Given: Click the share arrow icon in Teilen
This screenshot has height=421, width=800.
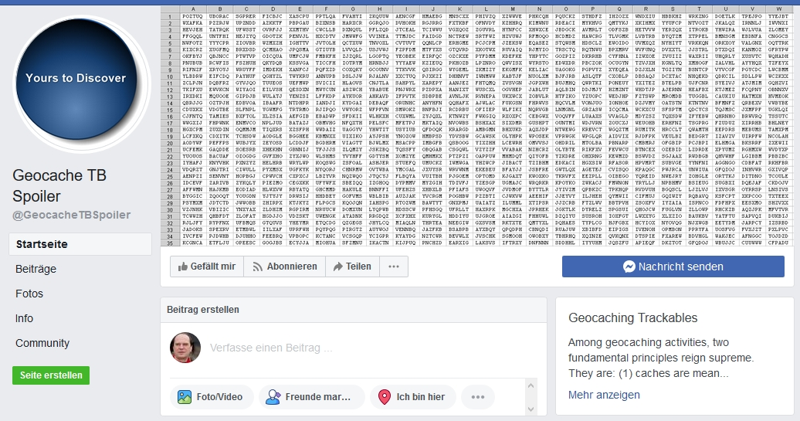Looking at the screenshot, I should [338, 266].
